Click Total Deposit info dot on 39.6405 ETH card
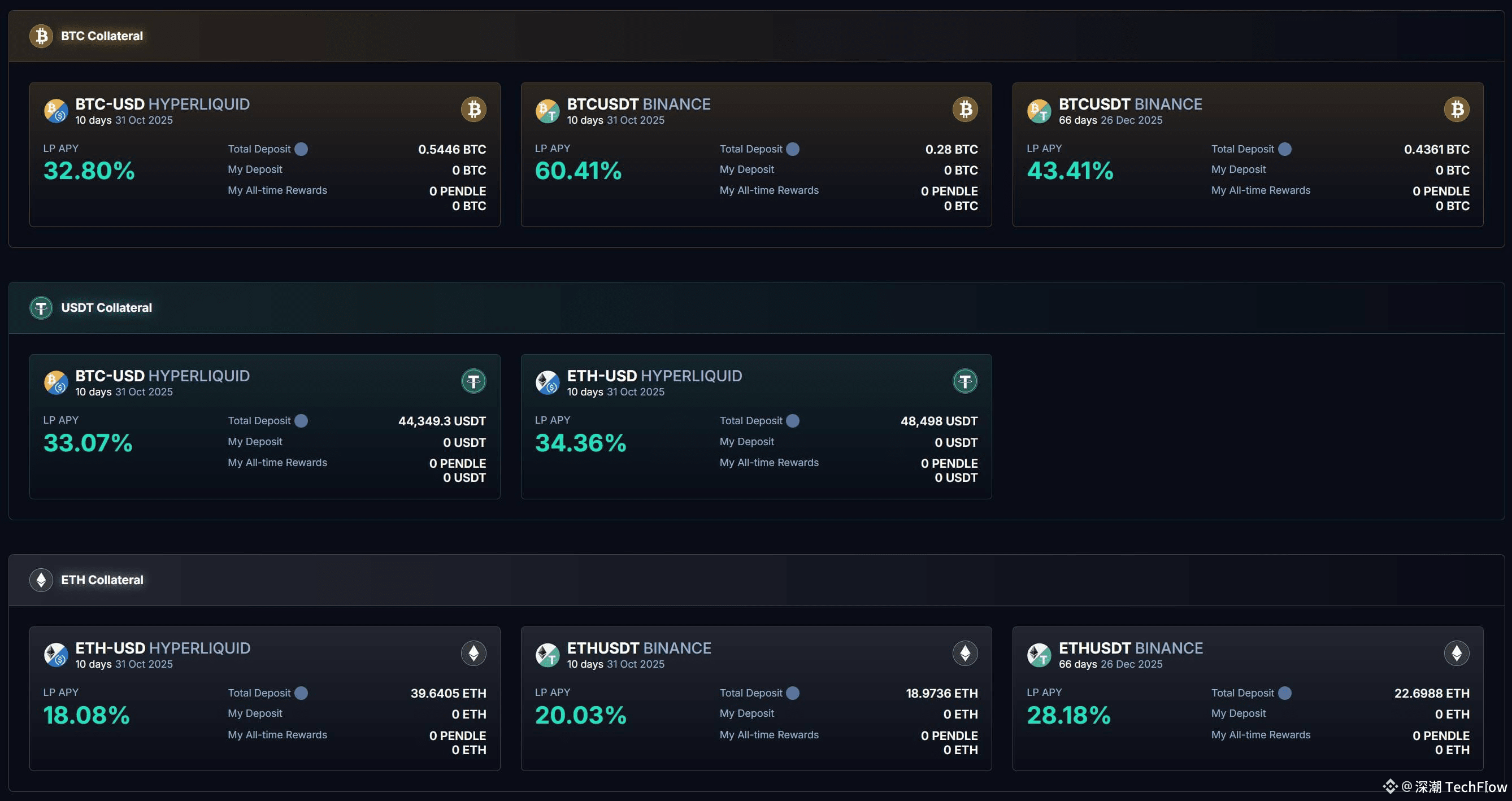The height and width of the screenshot is (801, 1512). click(301, 693)
